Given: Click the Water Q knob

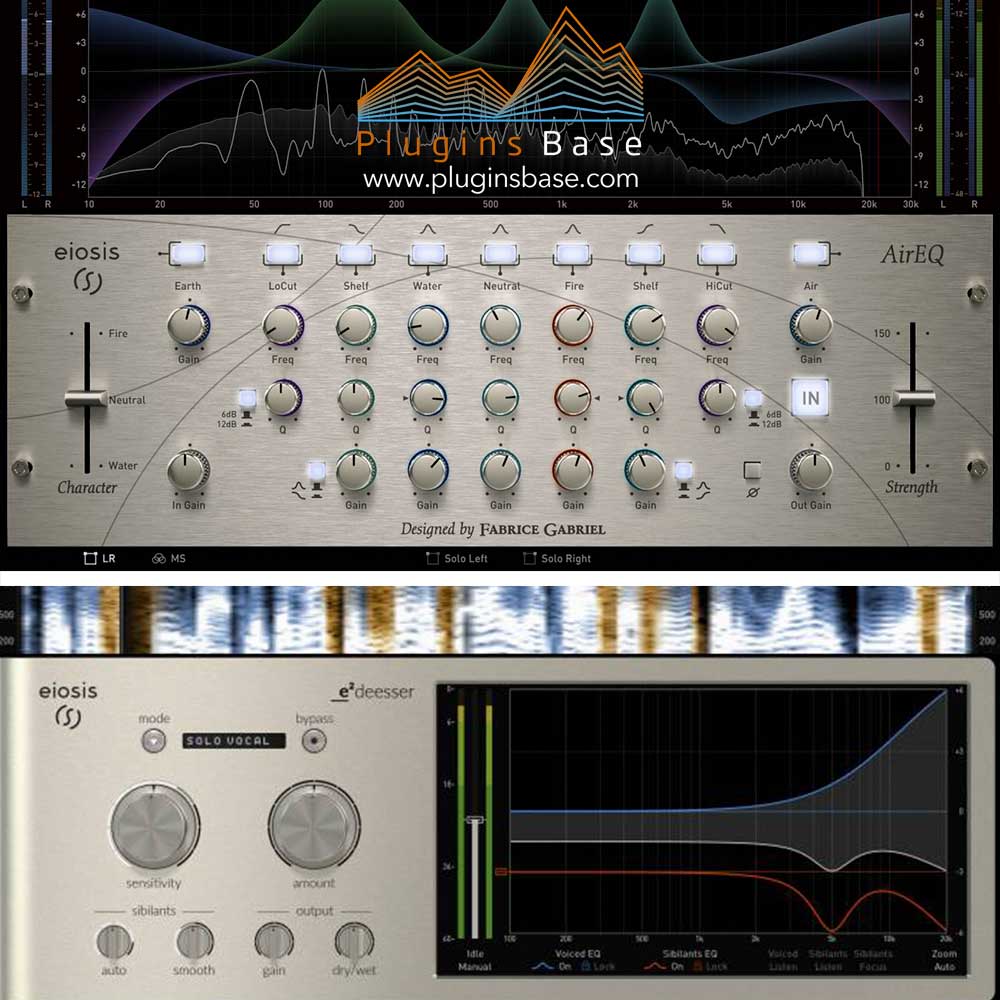Looking at the screenshot, I should [x=427, y=398].
